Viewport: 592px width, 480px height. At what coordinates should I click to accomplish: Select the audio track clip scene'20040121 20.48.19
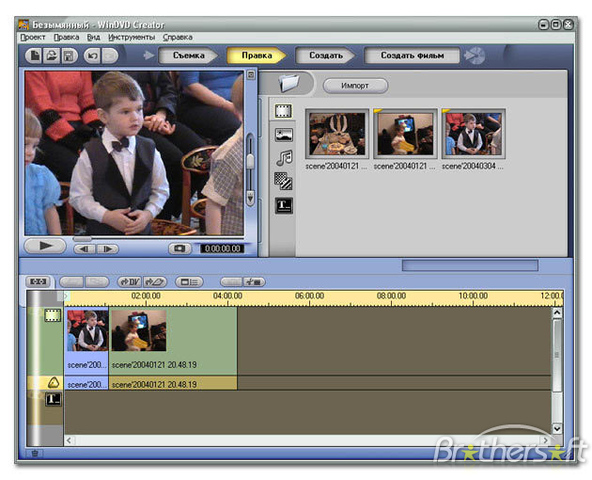click(173, 384)
